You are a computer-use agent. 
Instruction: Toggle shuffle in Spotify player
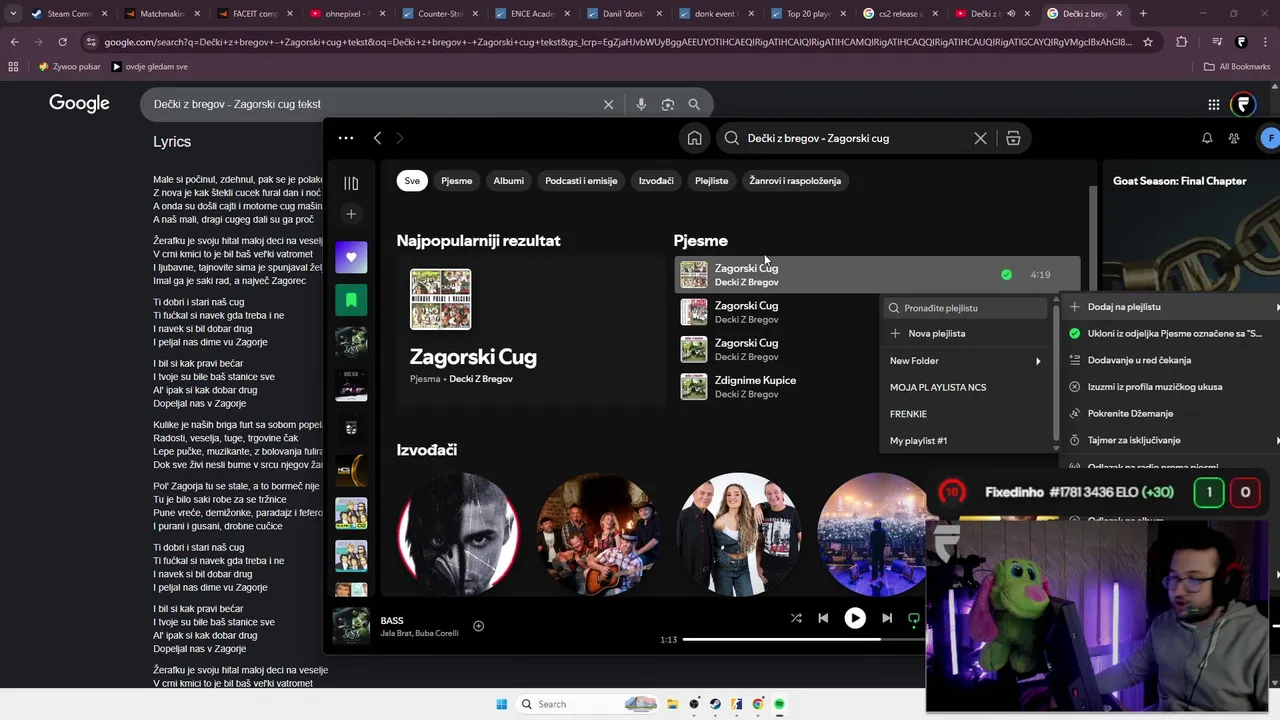[796, 618]
